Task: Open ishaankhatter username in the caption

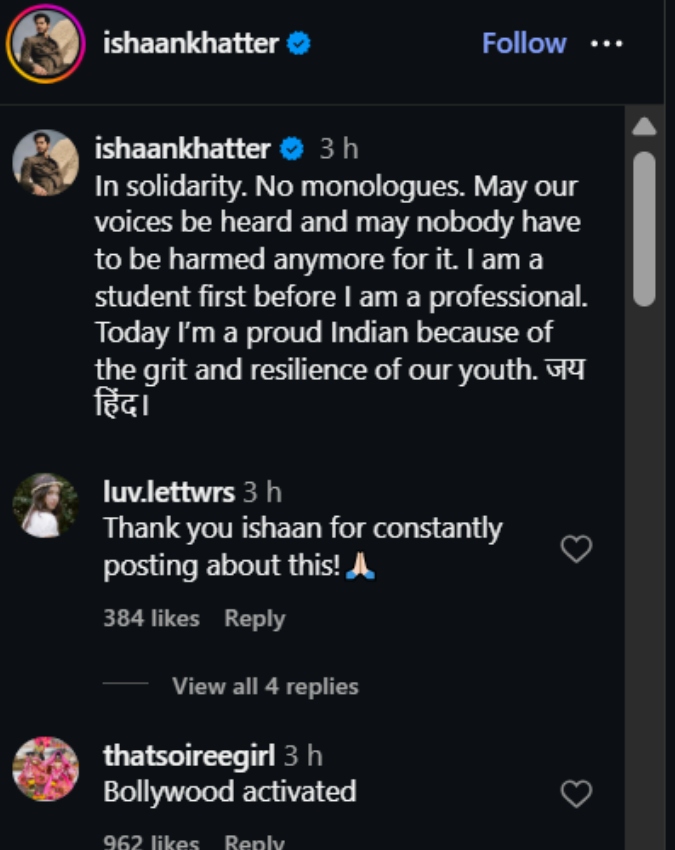Action: 182,149
